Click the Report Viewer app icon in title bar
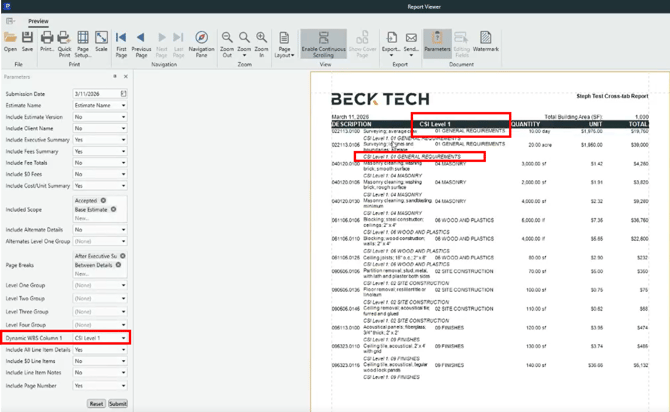The height and width of the screenshot is (412, 670). coord(7,6)
